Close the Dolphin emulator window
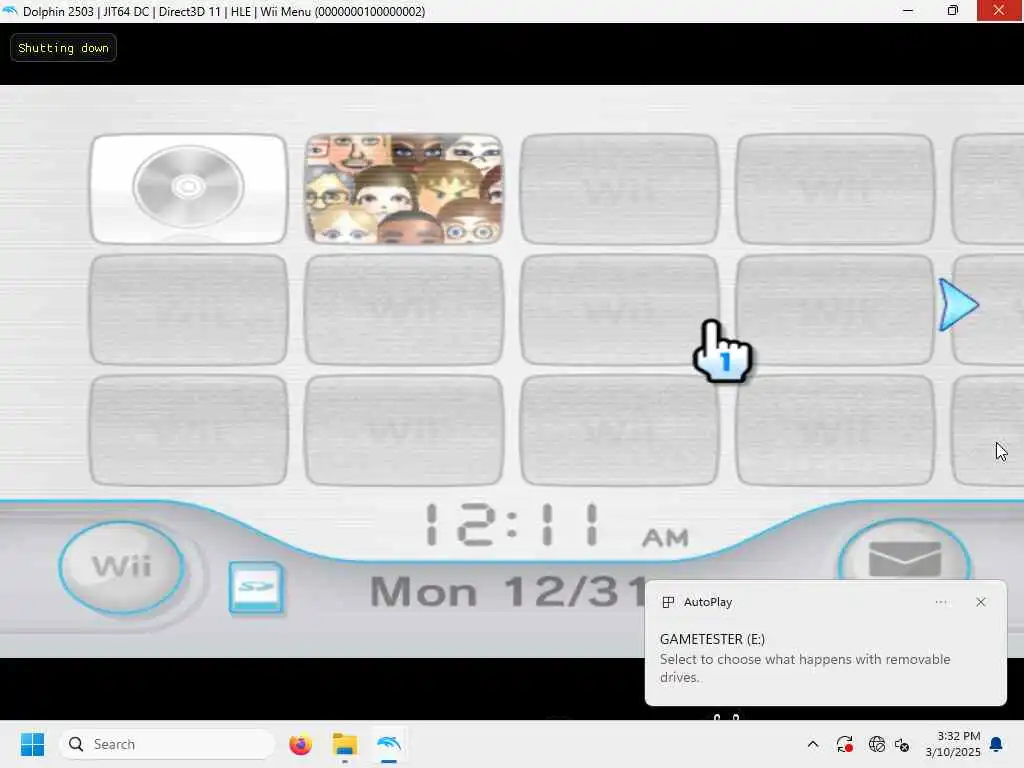Screen dimensions: 1024x768 pos(999,11)
